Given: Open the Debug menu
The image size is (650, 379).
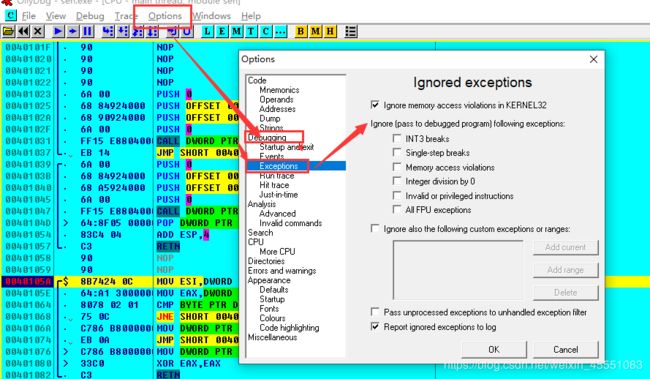Looking at the screenshot, I should (x=90, y=16).
